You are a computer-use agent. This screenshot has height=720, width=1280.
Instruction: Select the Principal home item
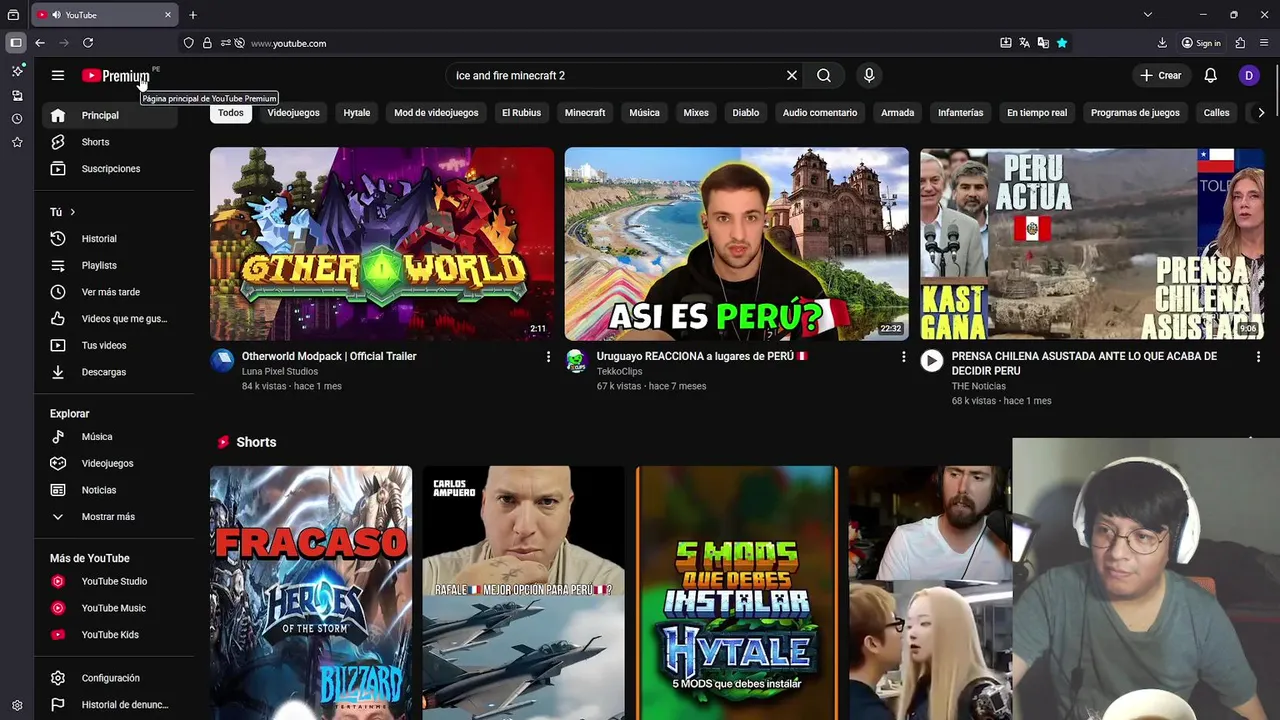(x=110, y=115)
